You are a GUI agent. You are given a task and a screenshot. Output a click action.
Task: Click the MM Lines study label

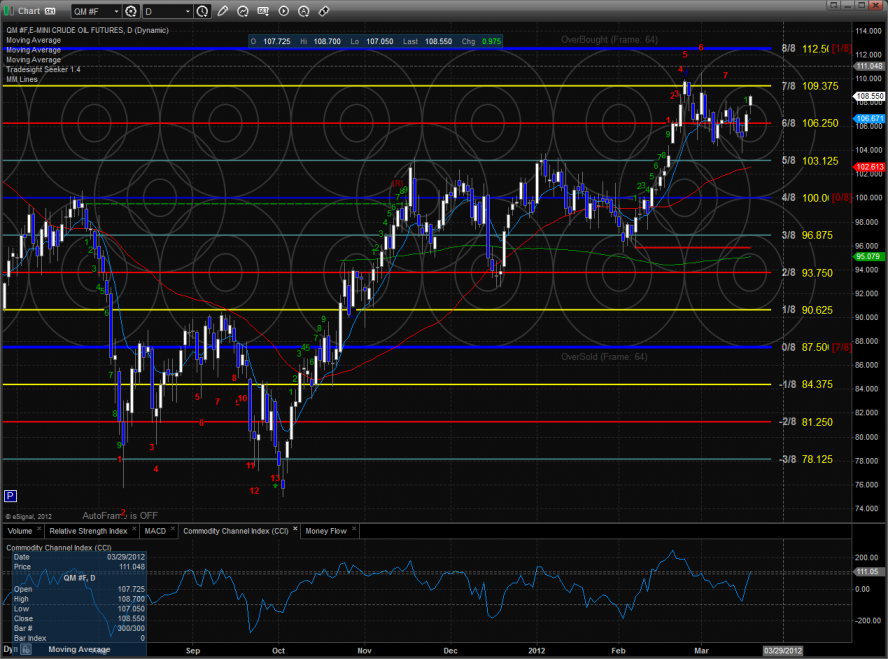(x=21, y=79)
